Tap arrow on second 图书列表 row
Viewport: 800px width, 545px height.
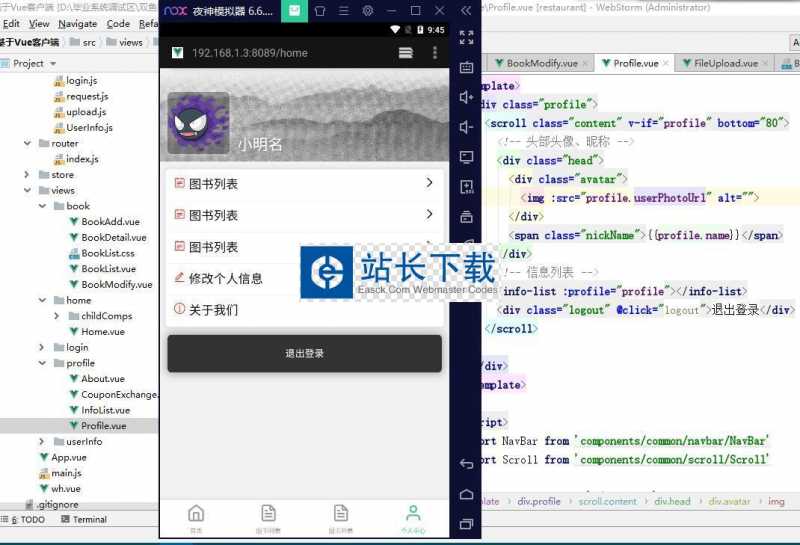429,214
